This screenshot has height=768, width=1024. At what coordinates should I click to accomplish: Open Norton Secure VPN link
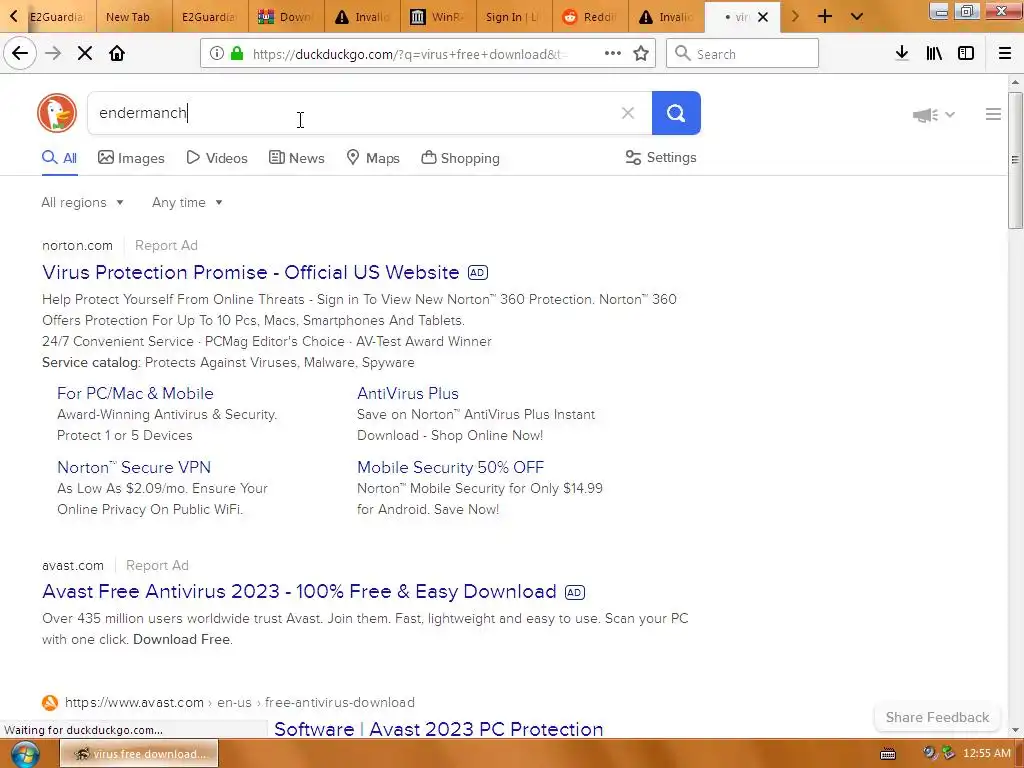point(134,467)
